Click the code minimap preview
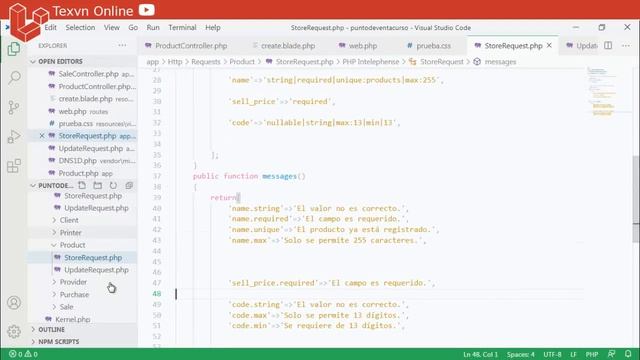The image size is (640, 360). [603, 92]
